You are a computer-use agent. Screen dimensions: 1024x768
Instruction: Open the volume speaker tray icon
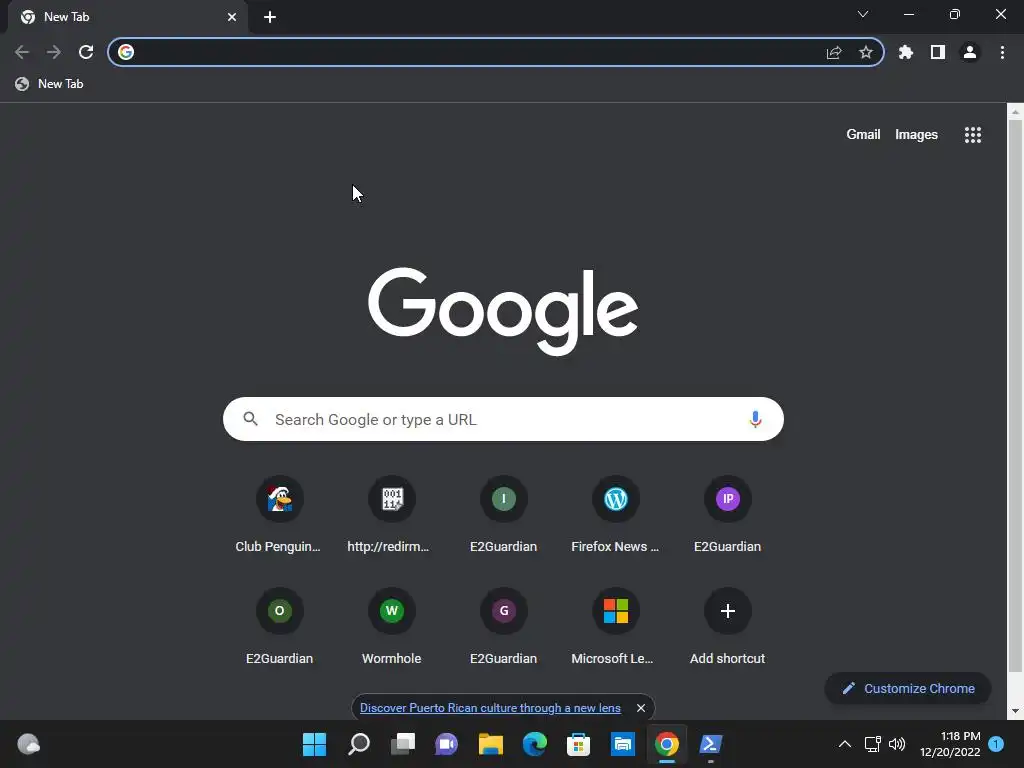tap(897, 744)
